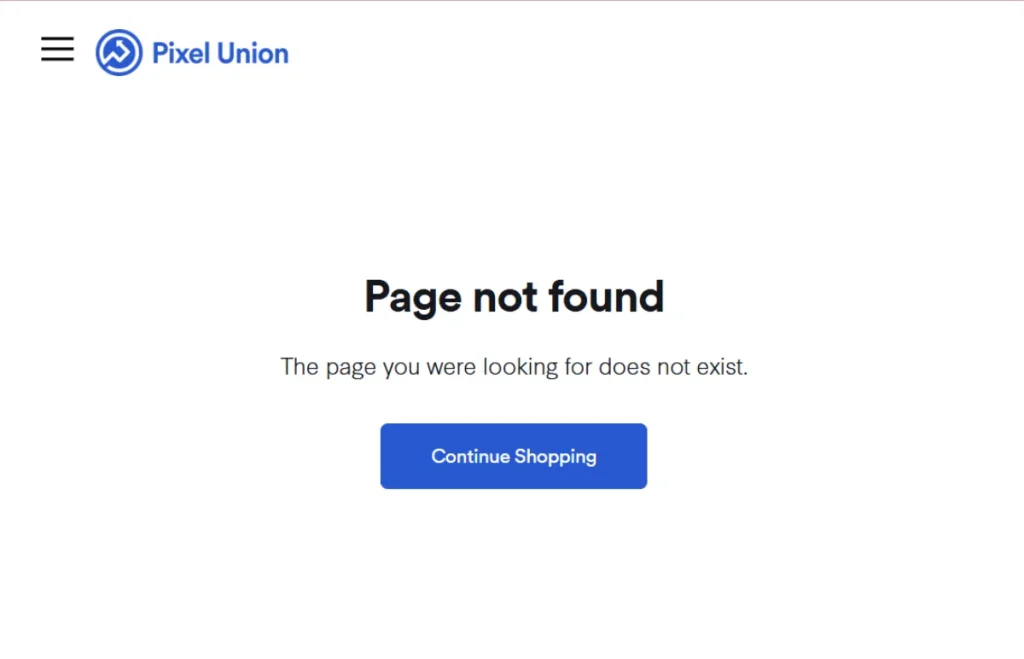Click the word "looking" in the message

[520, 368]
